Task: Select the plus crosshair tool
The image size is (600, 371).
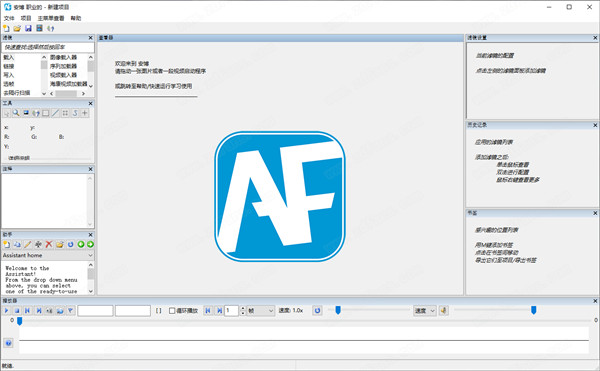Action: [85, 113]
